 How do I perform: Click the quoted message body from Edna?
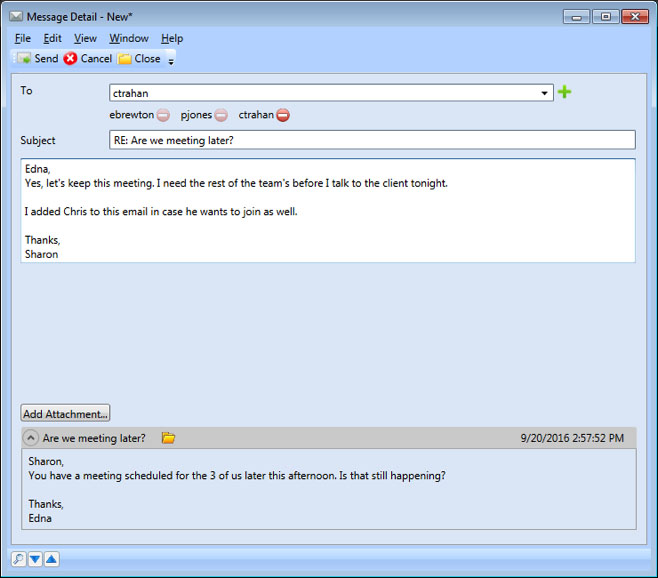coord(329,489)
